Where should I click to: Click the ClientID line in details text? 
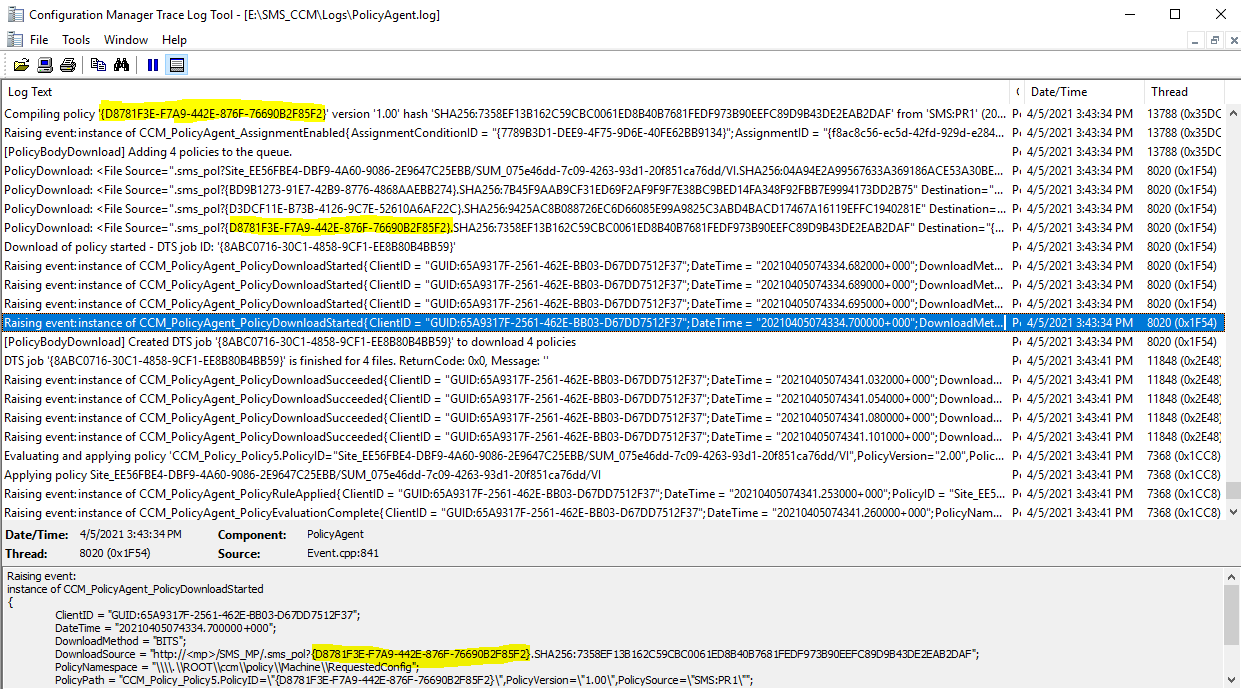(207, 615)
